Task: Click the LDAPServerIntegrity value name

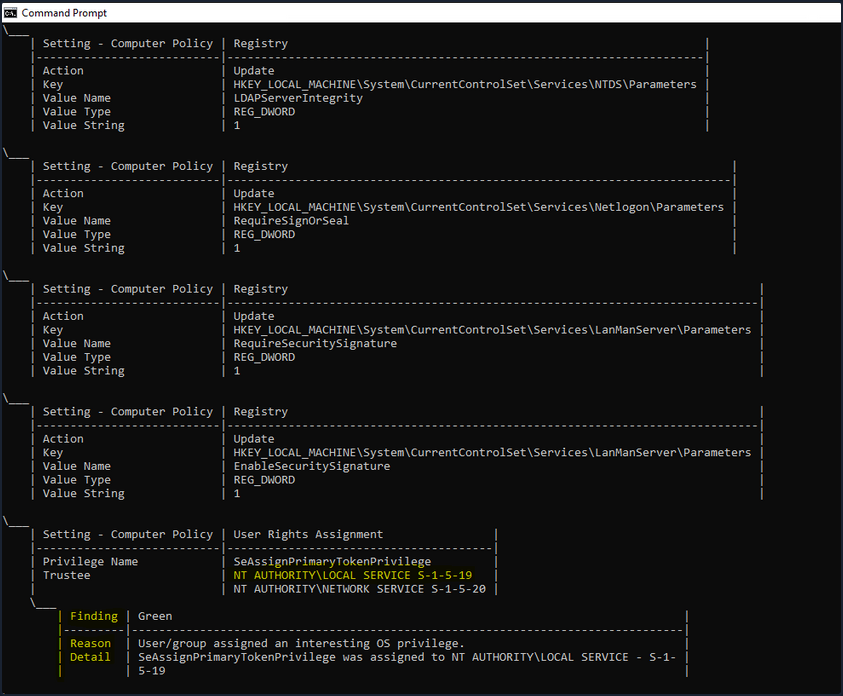Action: [297, 98]
